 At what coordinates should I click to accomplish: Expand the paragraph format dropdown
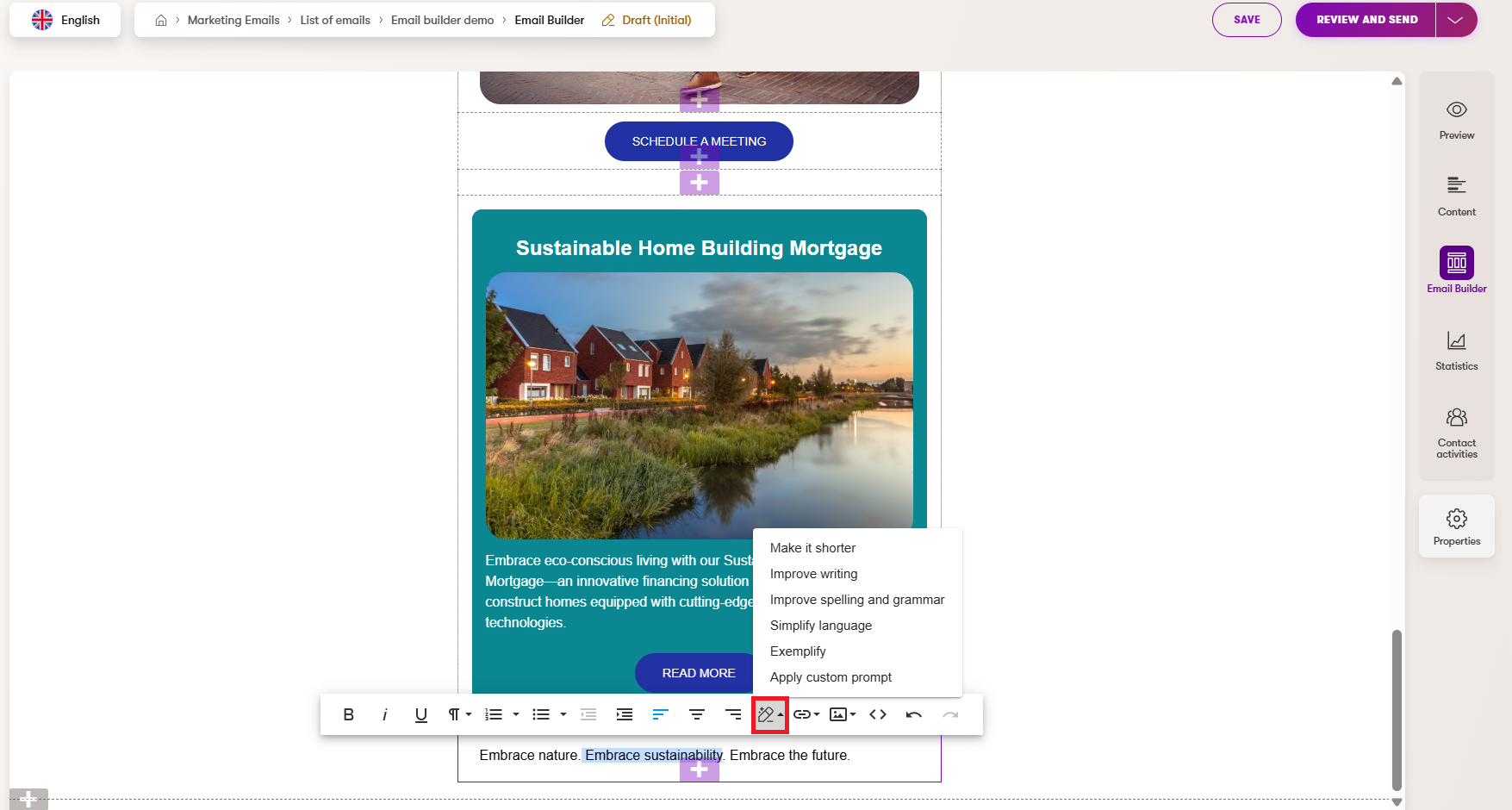[x=459, y=714]
